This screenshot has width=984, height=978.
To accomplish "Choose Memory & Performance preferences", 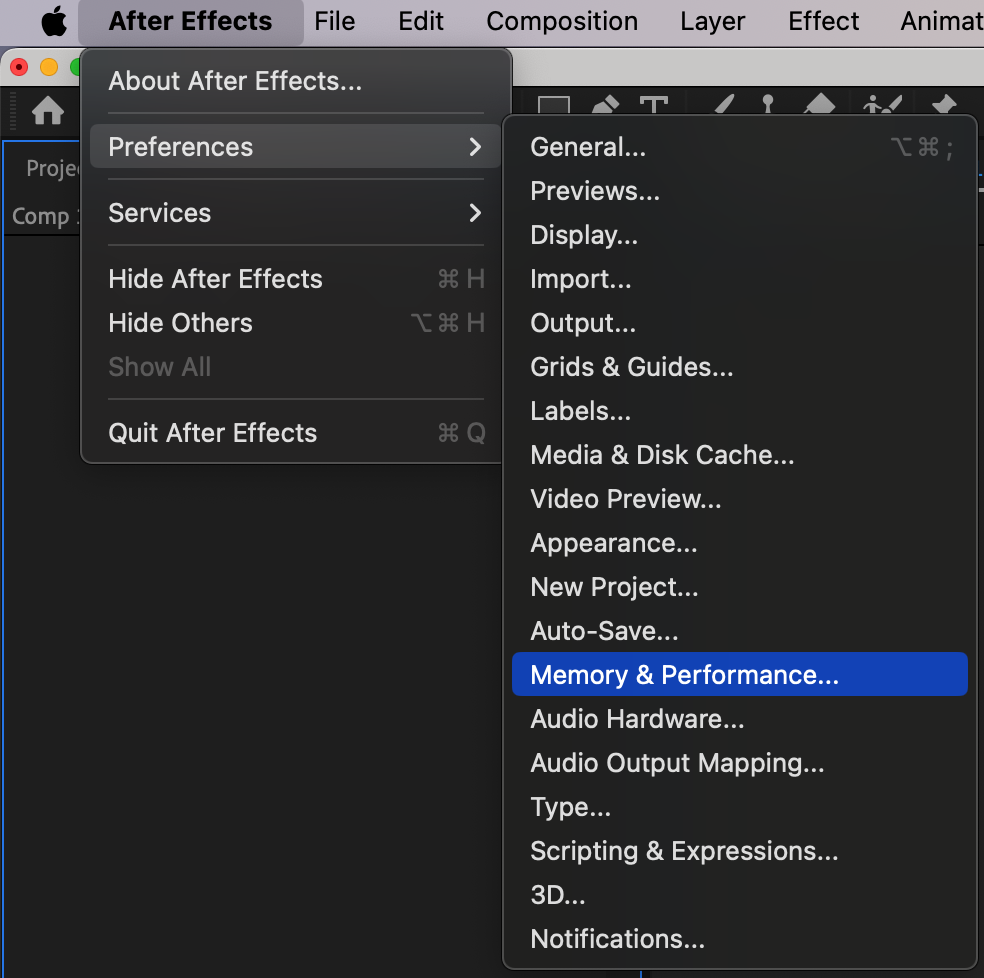I will tap(684, 675).
